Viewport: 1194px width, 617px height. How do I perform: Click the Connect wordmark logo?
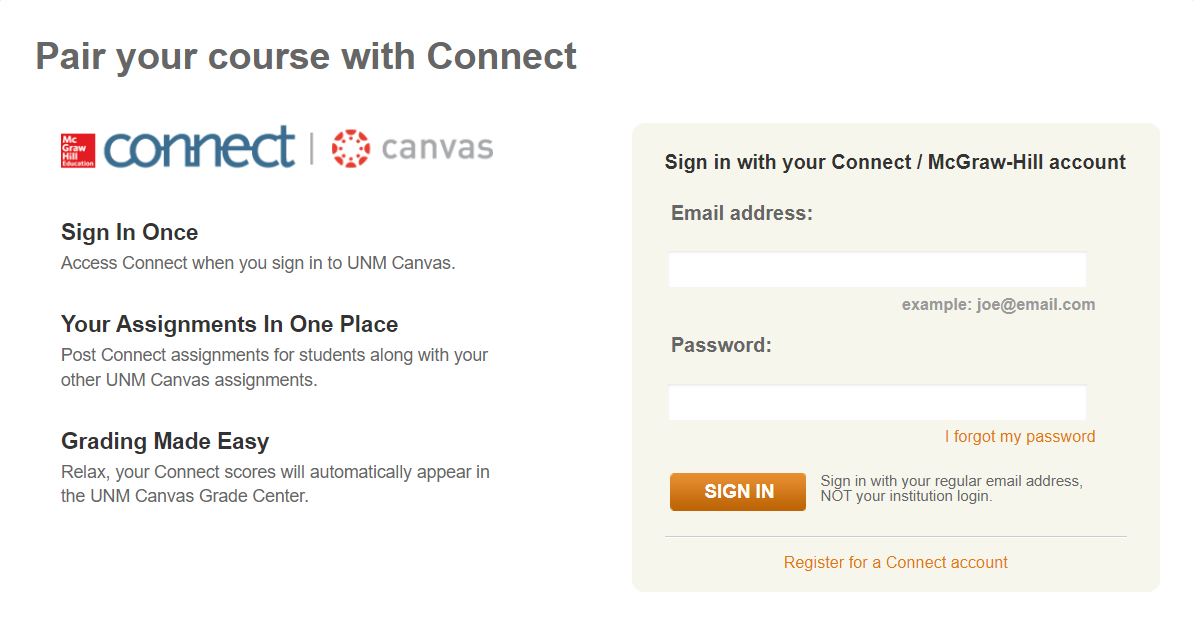tap(199, 147)
